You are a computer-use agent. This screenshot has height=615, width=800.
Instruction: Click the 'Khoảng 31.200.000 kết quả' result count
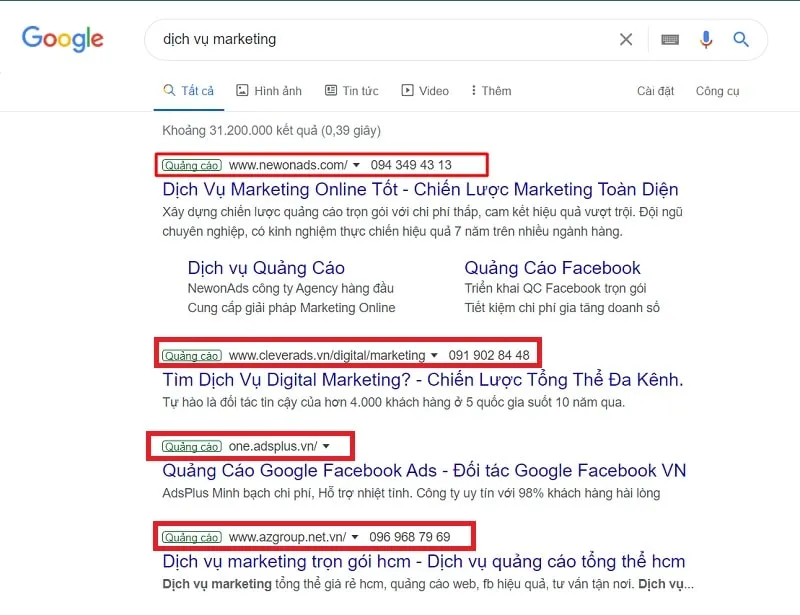(271, 131)
